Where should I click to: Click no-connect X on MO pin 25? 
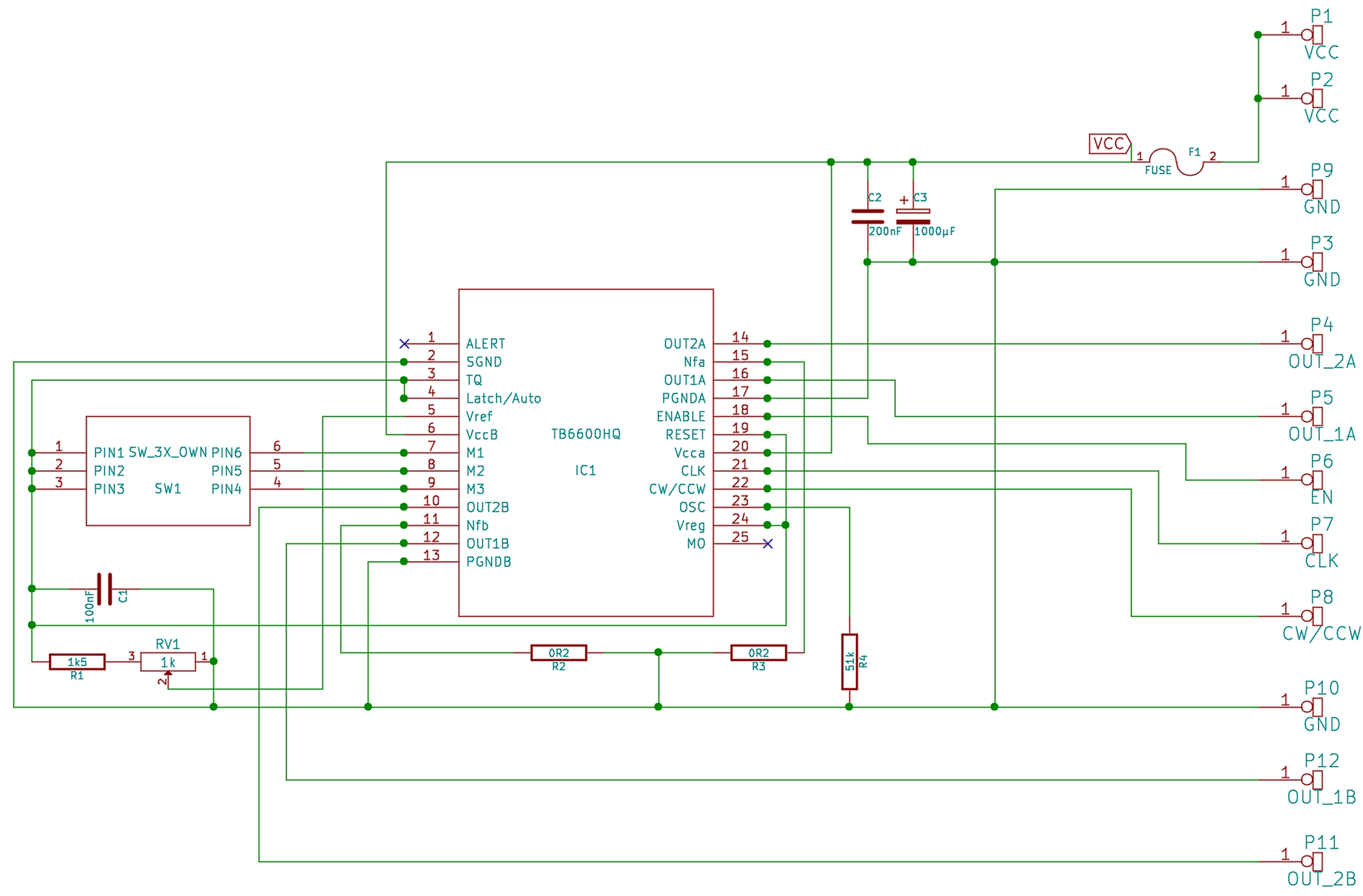(767, 544)
